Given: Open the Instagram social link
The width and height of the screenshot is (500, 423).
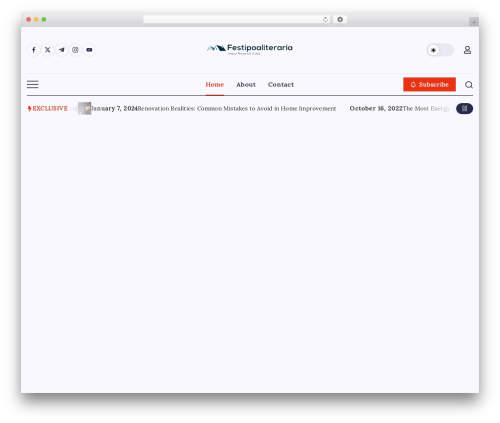Looking at the screenshot, I should pos(75,50).
